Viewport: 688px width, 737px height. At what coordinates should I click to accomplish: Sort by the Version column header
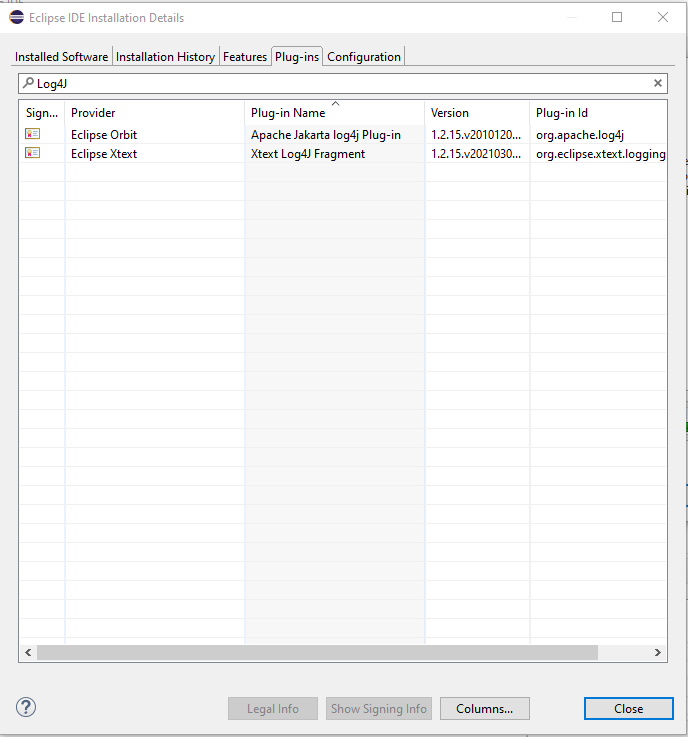click(477, 113)
